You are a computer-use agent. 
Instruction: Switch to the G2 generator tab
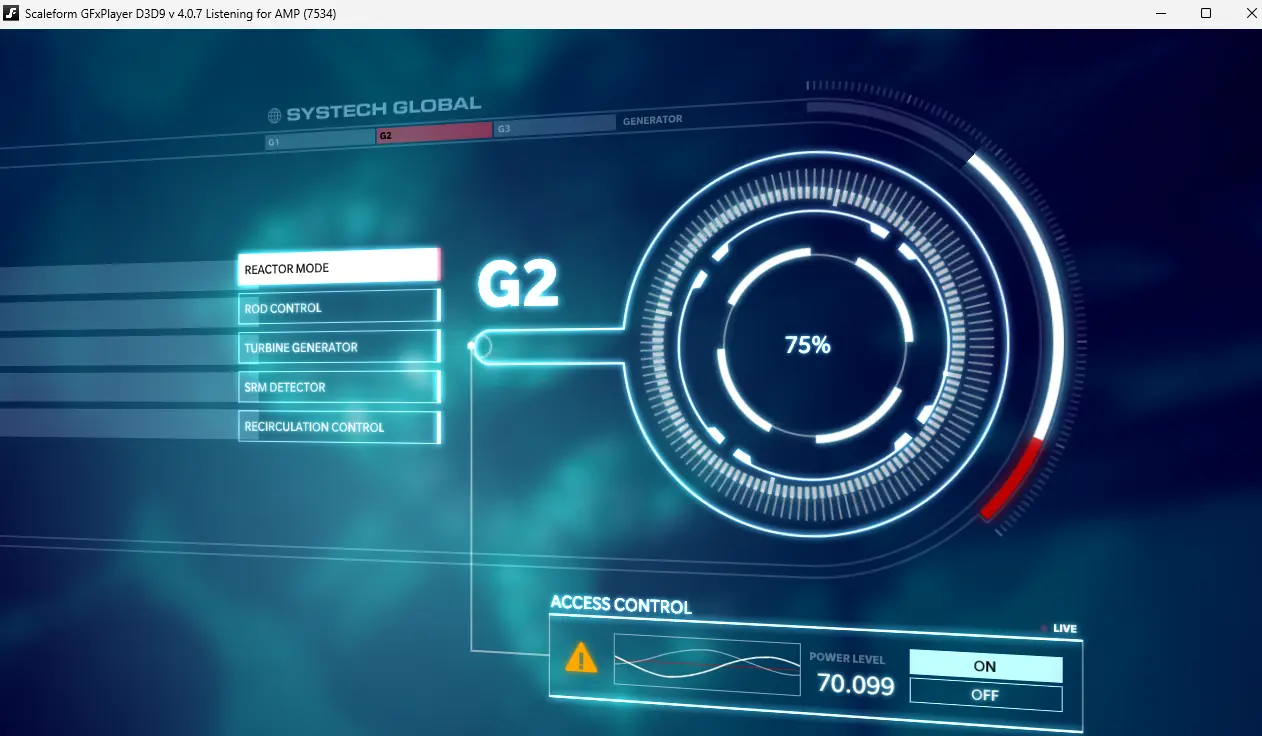click(434, 132)
